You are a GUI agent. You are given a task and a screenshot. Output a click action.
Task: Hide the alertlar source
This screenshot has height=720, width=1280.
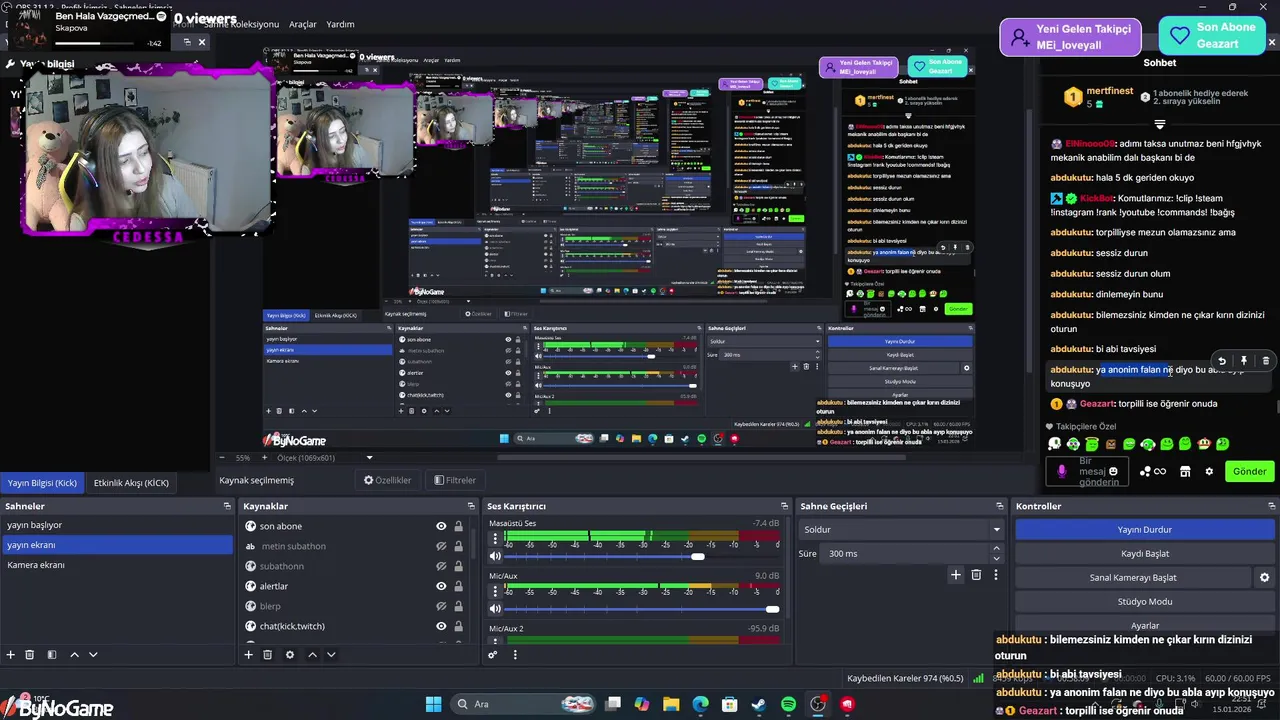441,586
